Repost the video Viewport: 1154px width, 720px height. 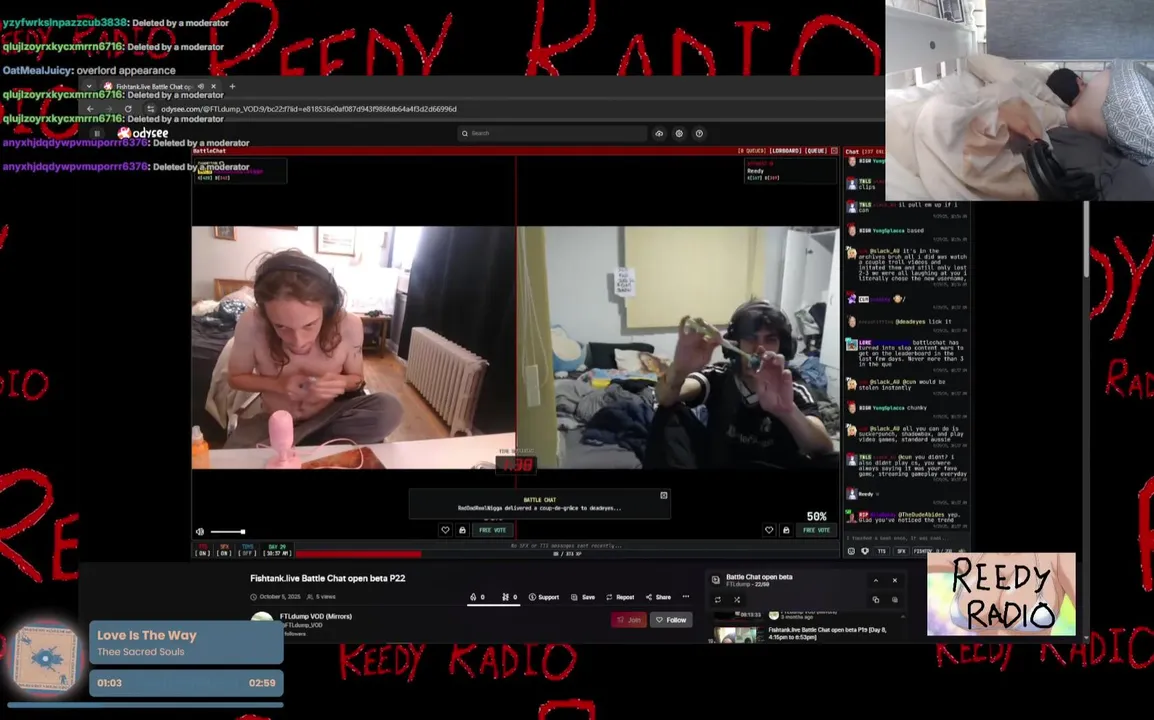pos(620,597)
